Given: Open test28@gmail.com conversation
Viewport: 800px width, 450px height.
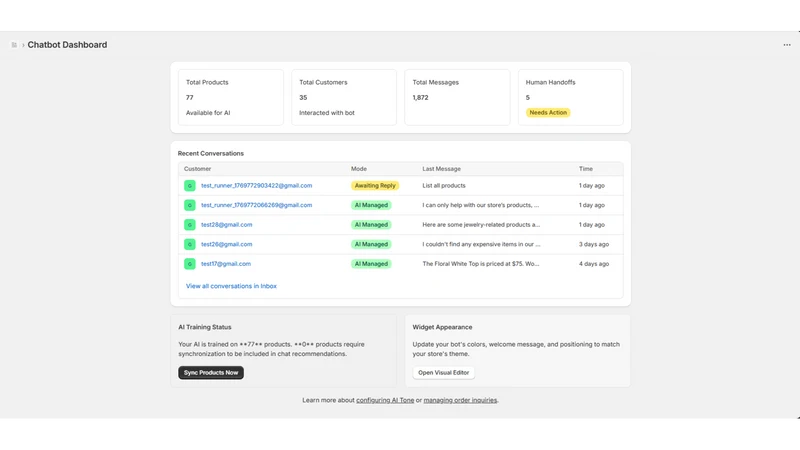Looking at the screenshot, I should pos(227,224).
